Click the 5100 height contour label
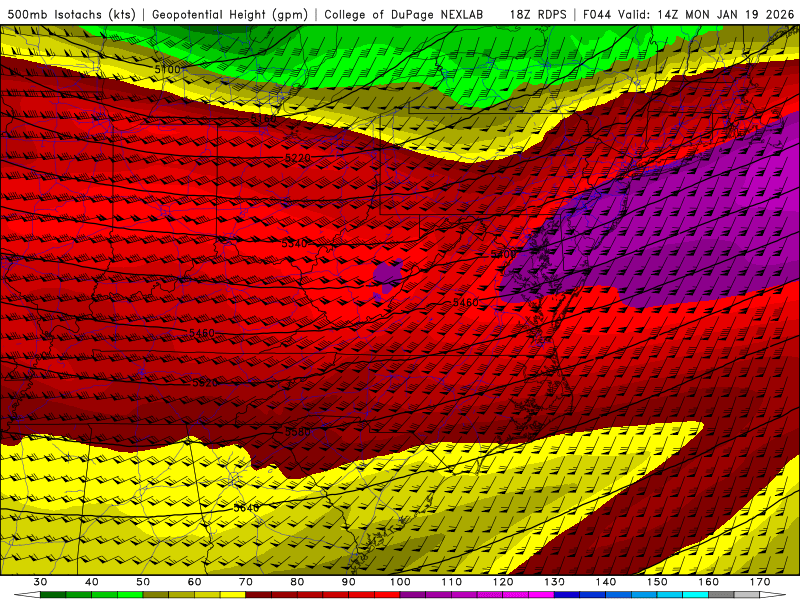Screen dimensions: 800x600 (x=168, y=69)
